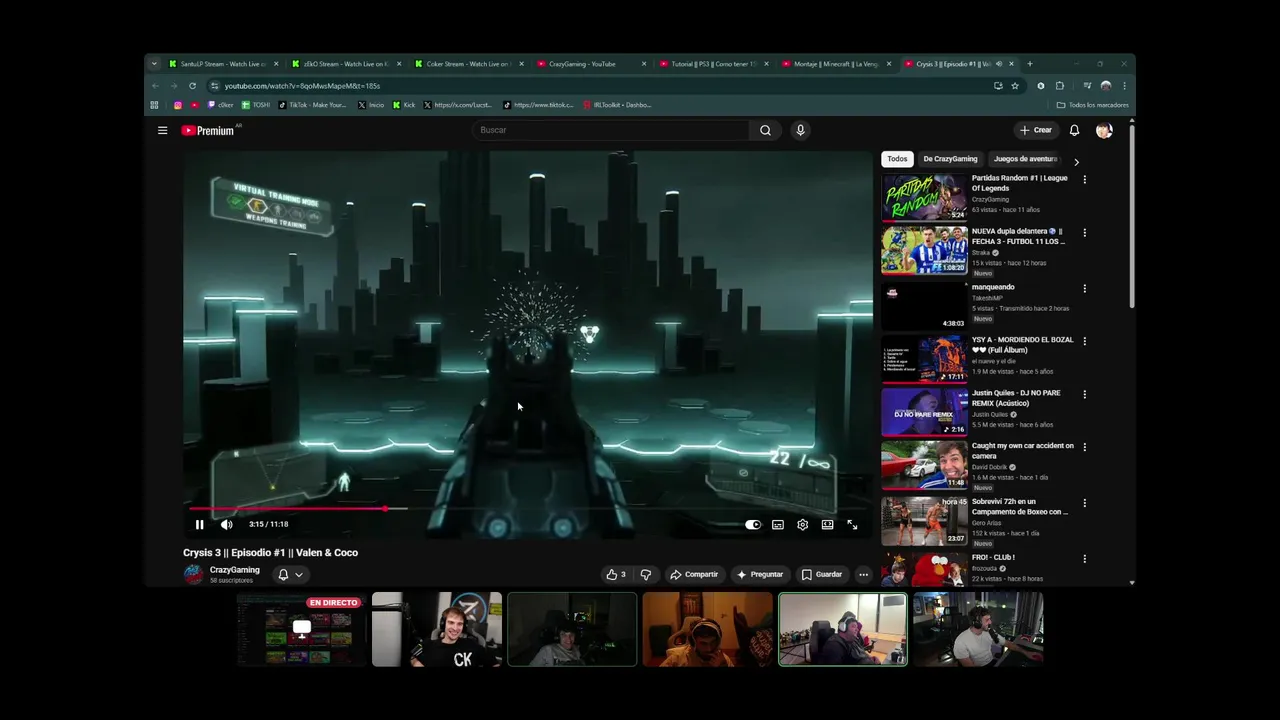Click the page vertical scrollbar

[x=1132, y=215]
